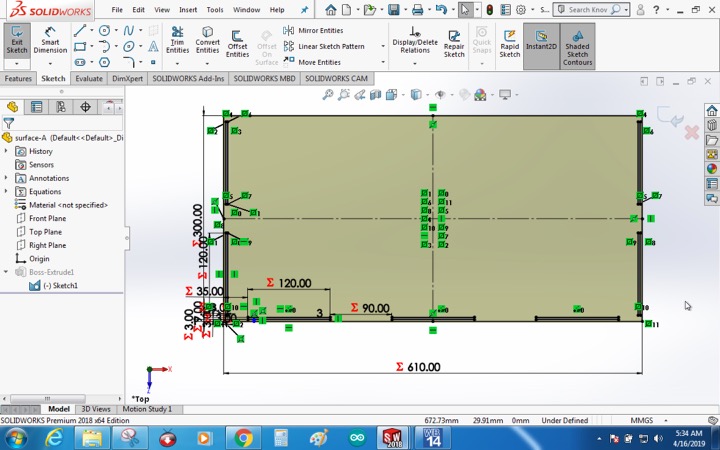This screenshot has width=720, height=450.
Task: Click in the Search Knowledge Base field
Action: tap(587, 10)
